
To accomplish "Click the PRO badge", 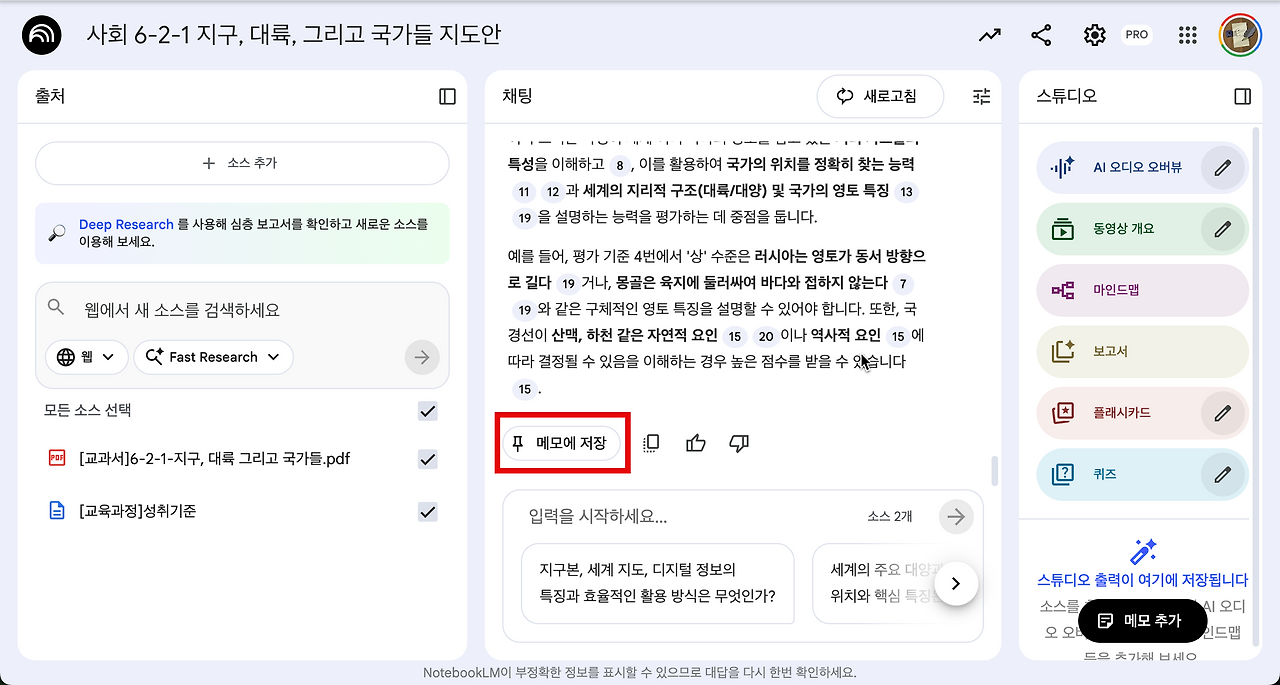I will click(1136, 35).
